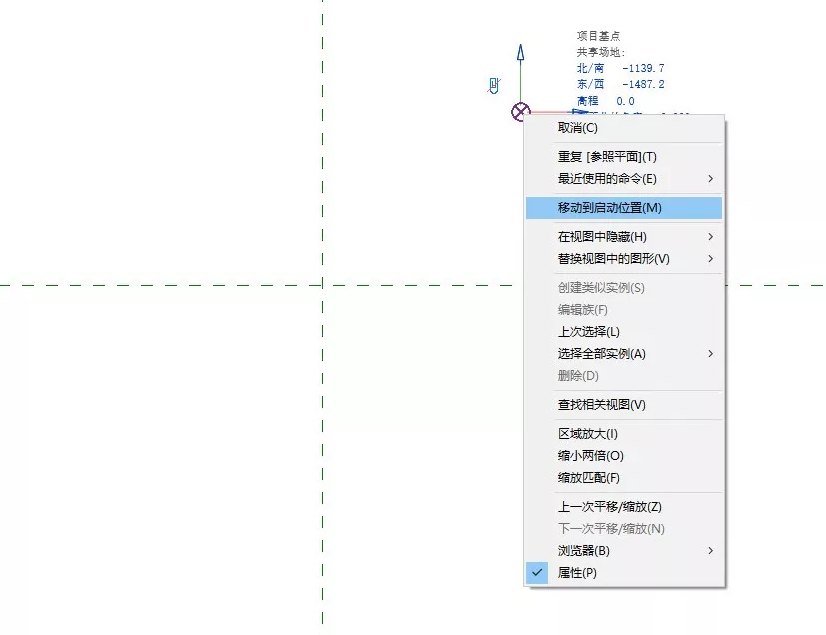This screenshot has height=635, width=826.
Task: Click the 北/南 value -1139.7
Action: 643,69
